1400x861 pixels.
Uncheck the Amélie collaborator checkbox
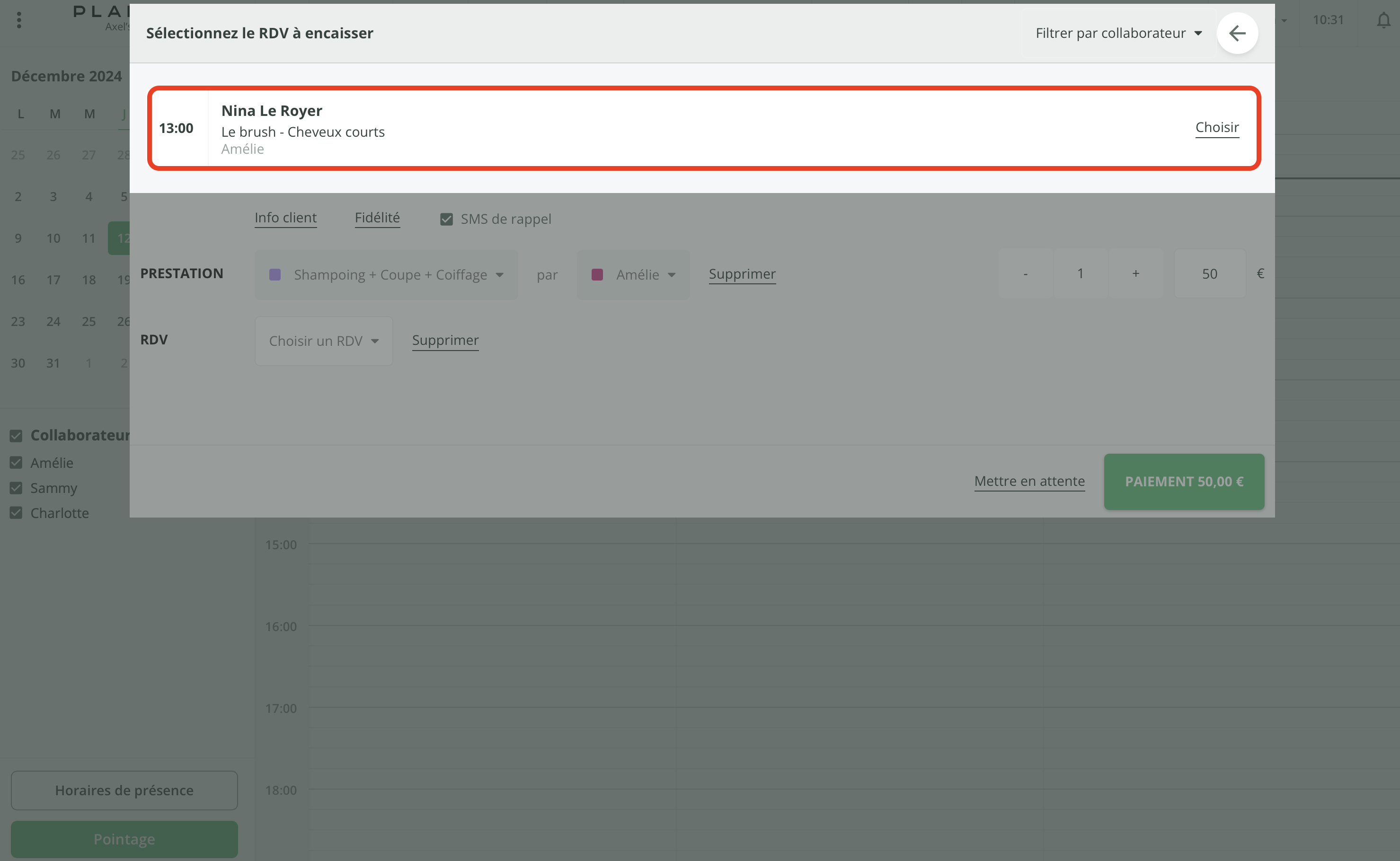16,463
